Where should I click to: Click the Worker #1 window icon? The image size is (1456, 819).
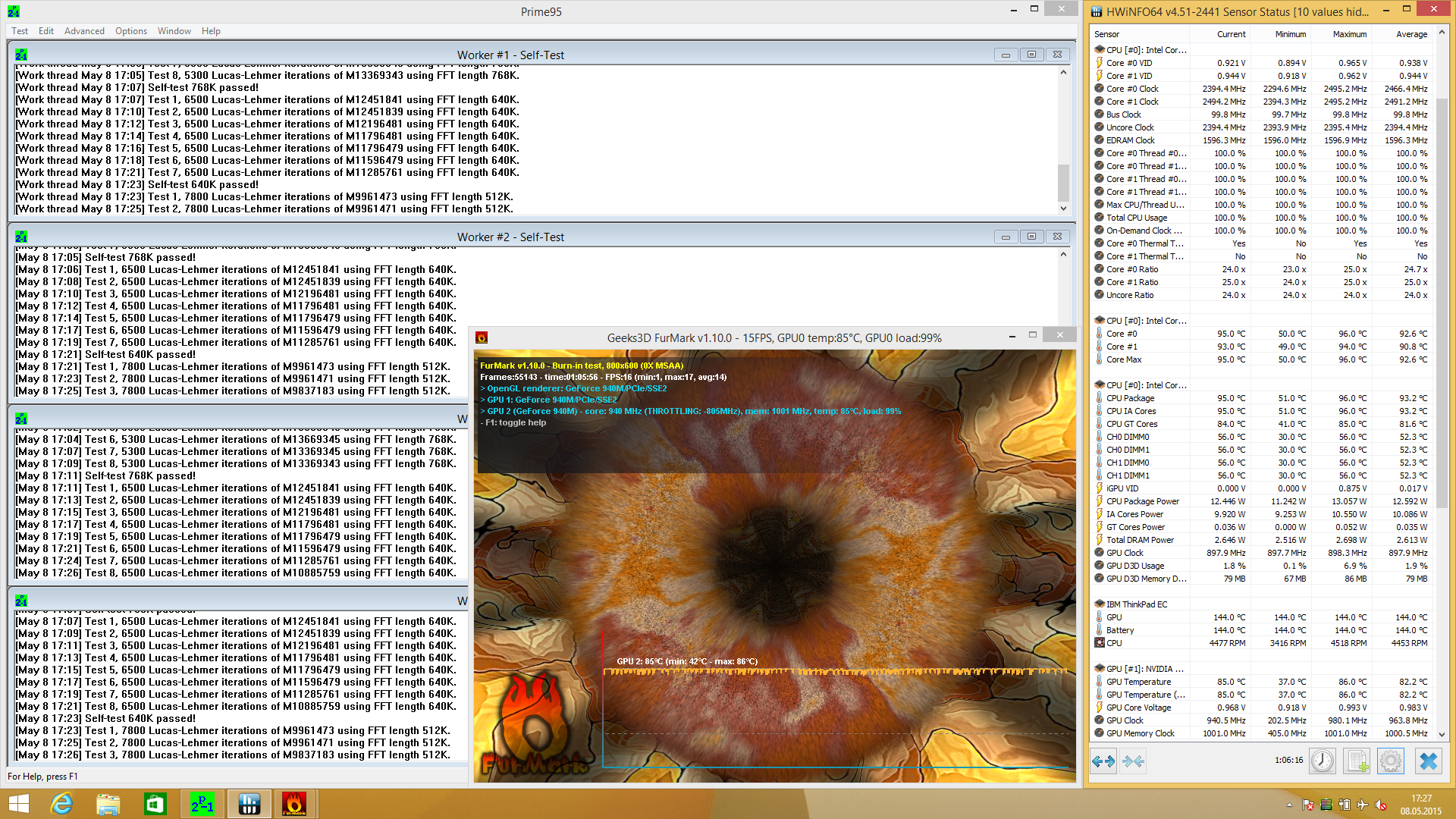coord(21,55)
